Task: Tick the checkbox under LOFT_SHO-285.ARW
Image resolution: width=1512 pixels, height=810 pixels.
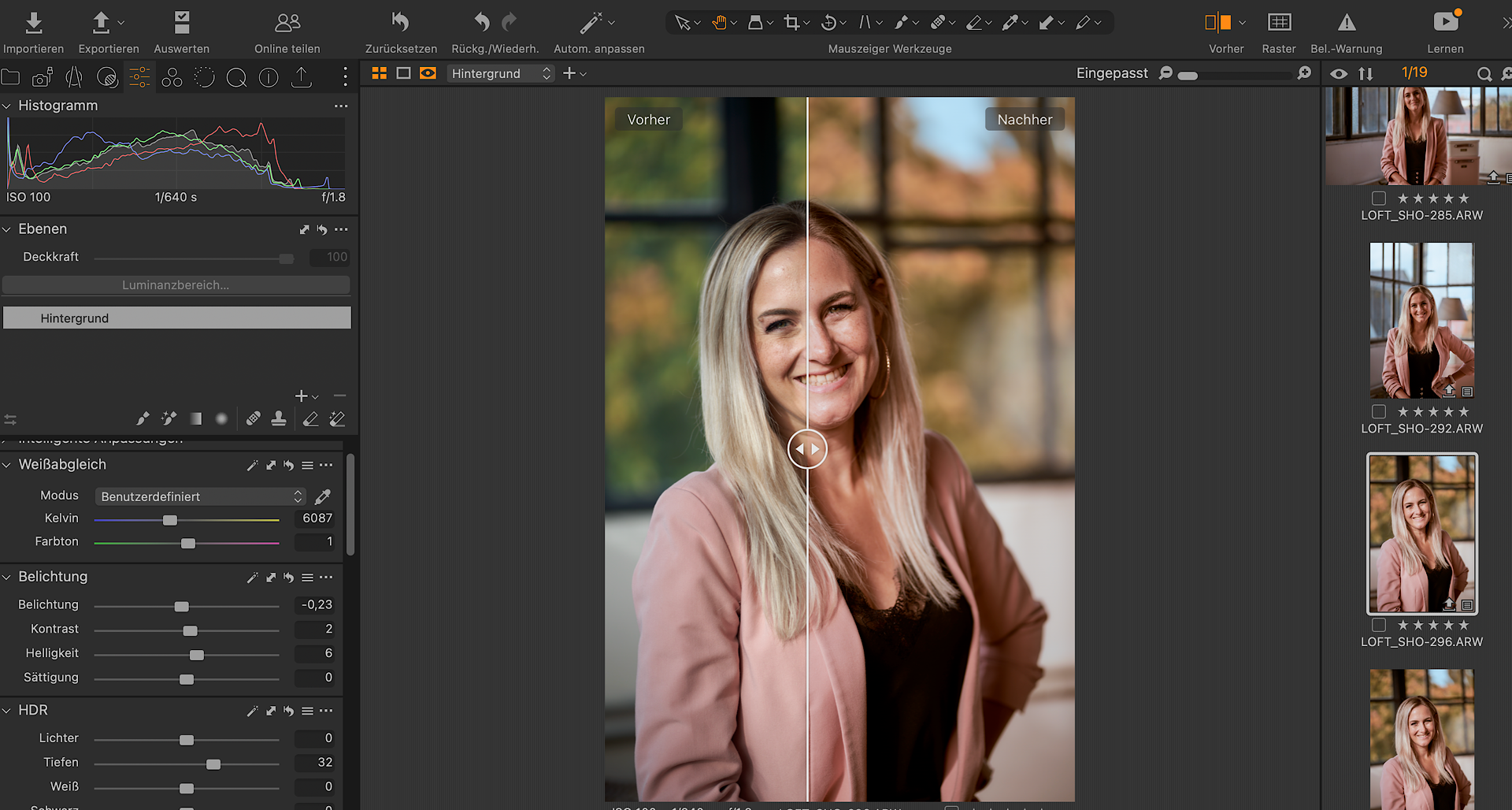Action: pos(1379,199)
